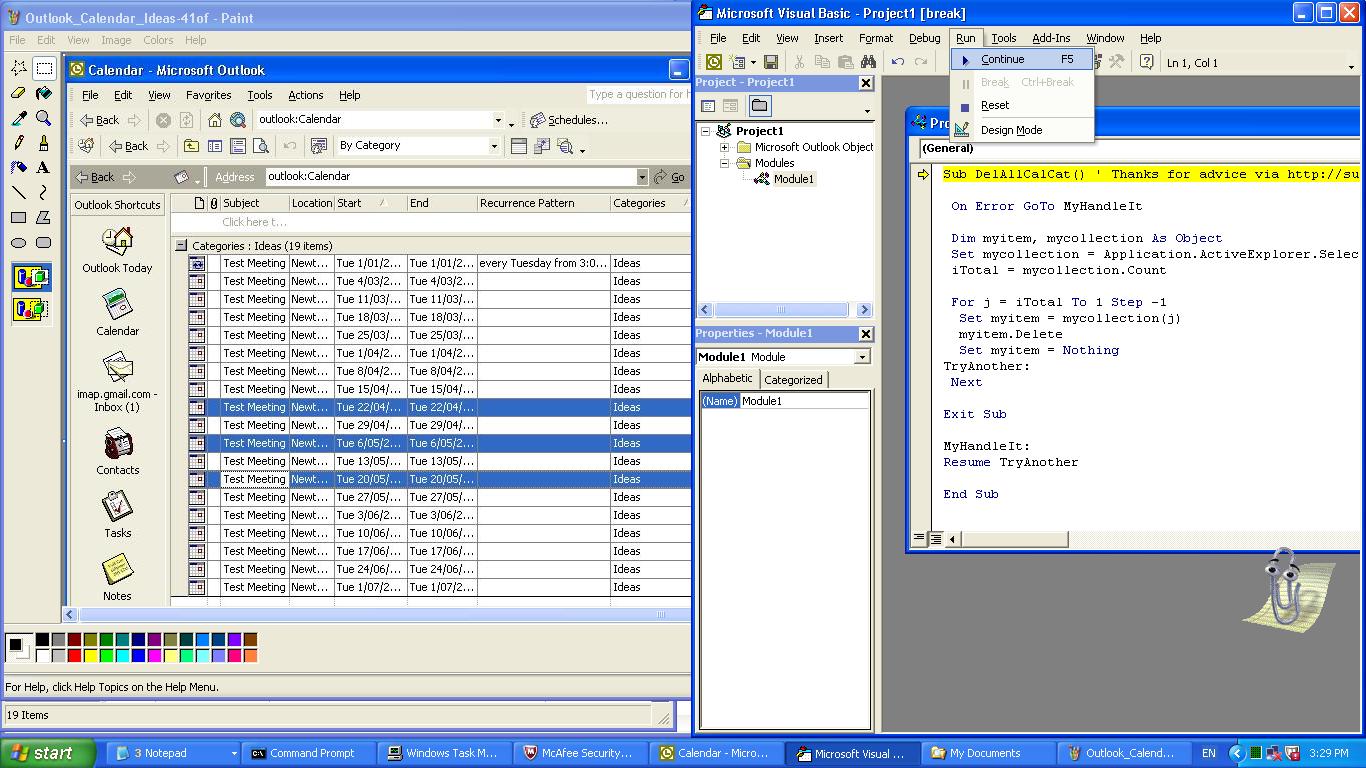Screen dimensions: 1366x768
Task: Click the Windows start button
Action: 48,753
